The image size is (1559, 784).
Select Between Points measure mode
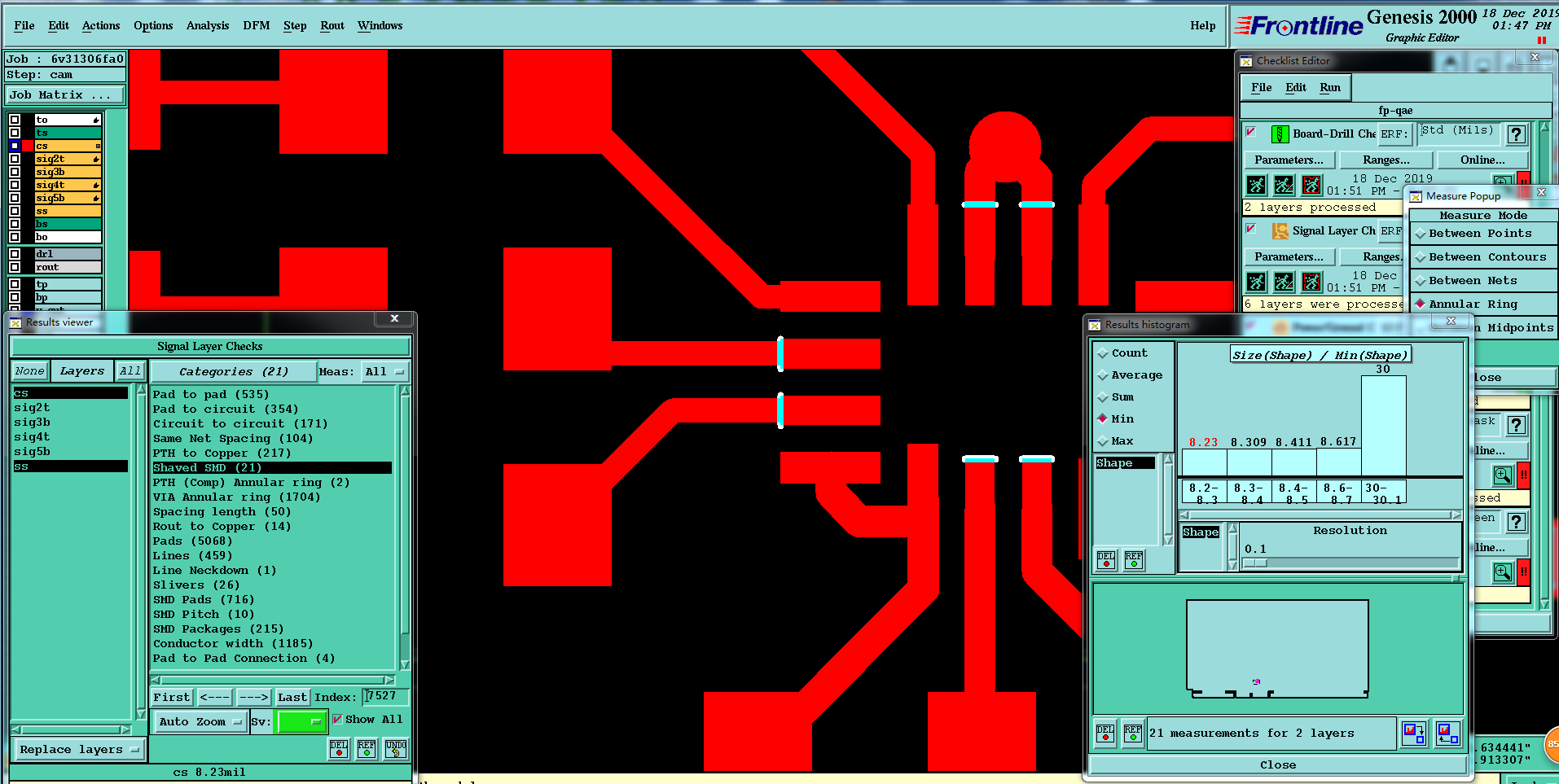point(1479,234)
